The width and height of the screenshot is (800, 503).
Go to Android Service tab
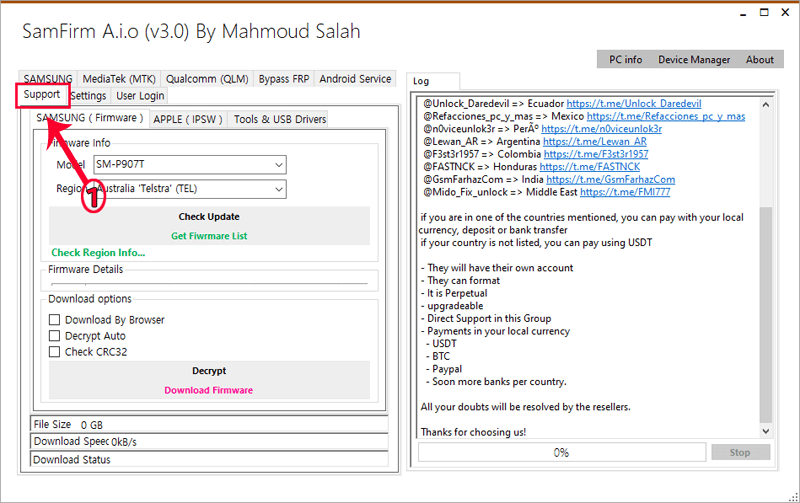click(x=355, y=79)
